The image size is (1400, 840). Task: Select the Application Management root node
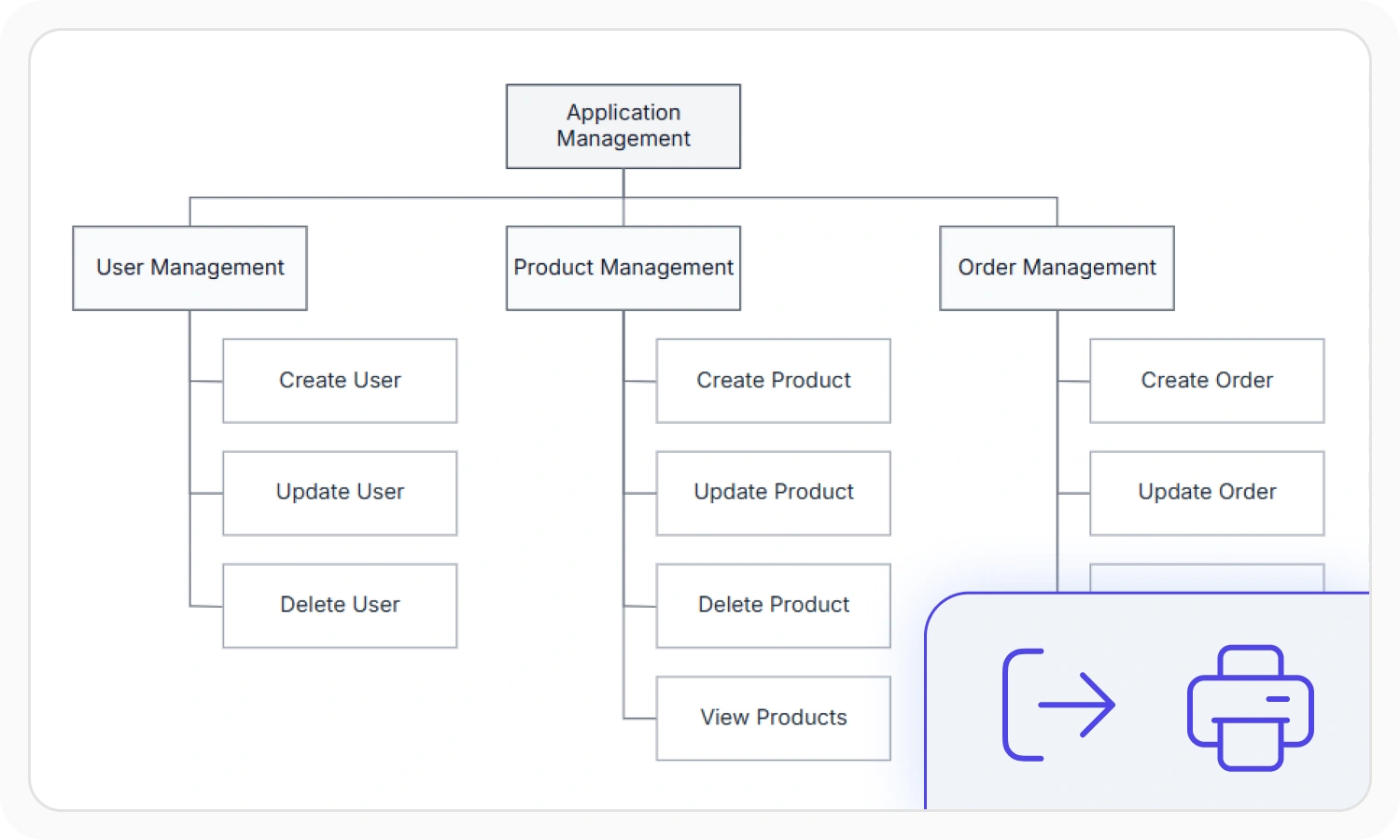tap(623, 126)
